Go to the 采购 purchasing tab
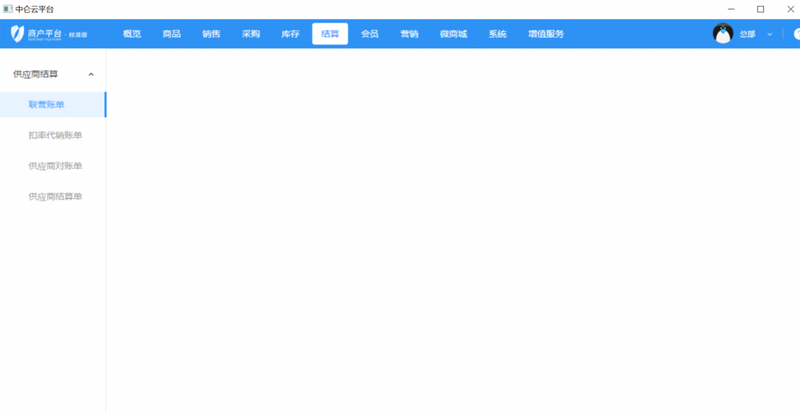The image size is (800, 413). click(x=251, y=34)
